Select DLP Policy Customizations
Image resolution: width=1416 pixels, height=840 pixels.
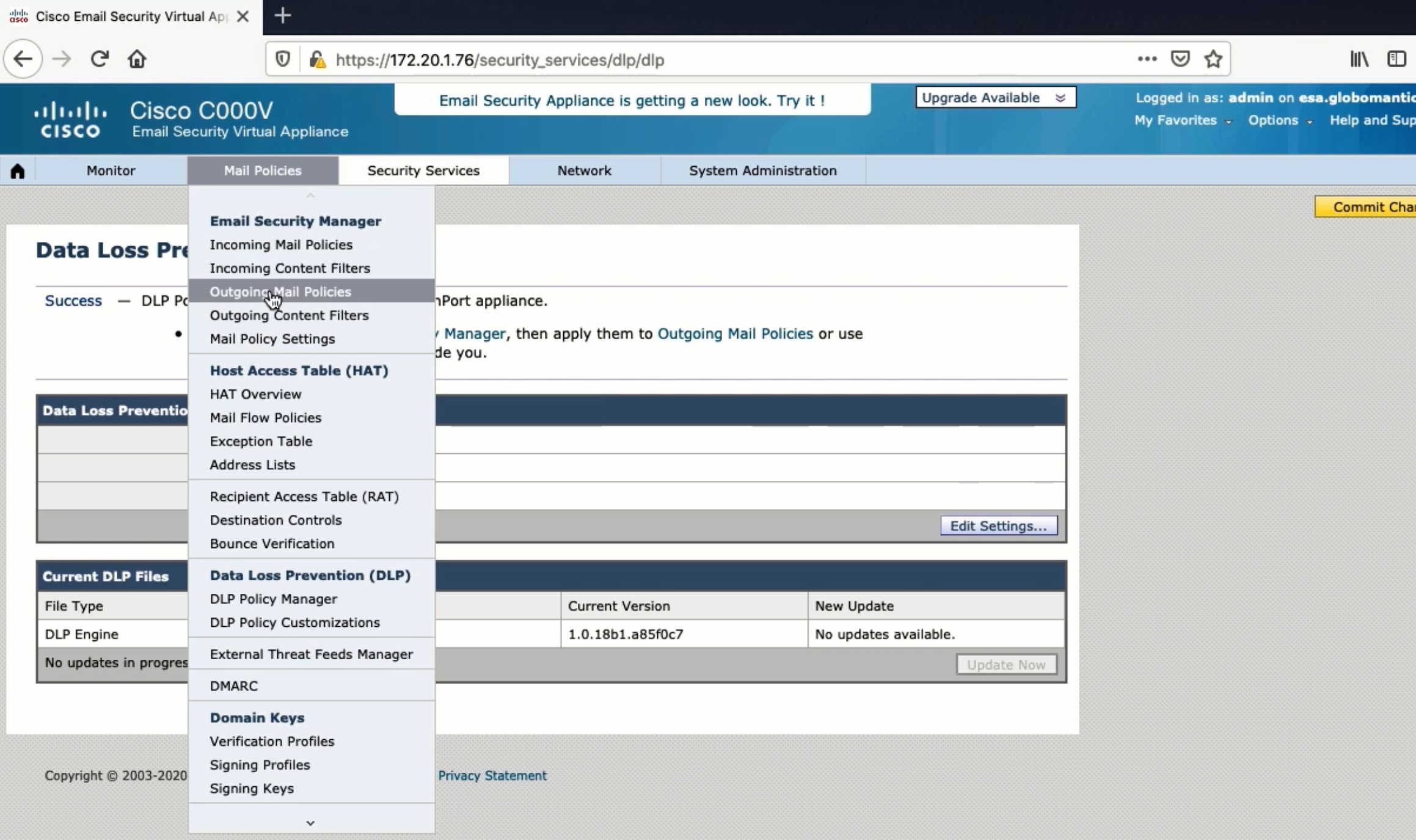[294, 622]
